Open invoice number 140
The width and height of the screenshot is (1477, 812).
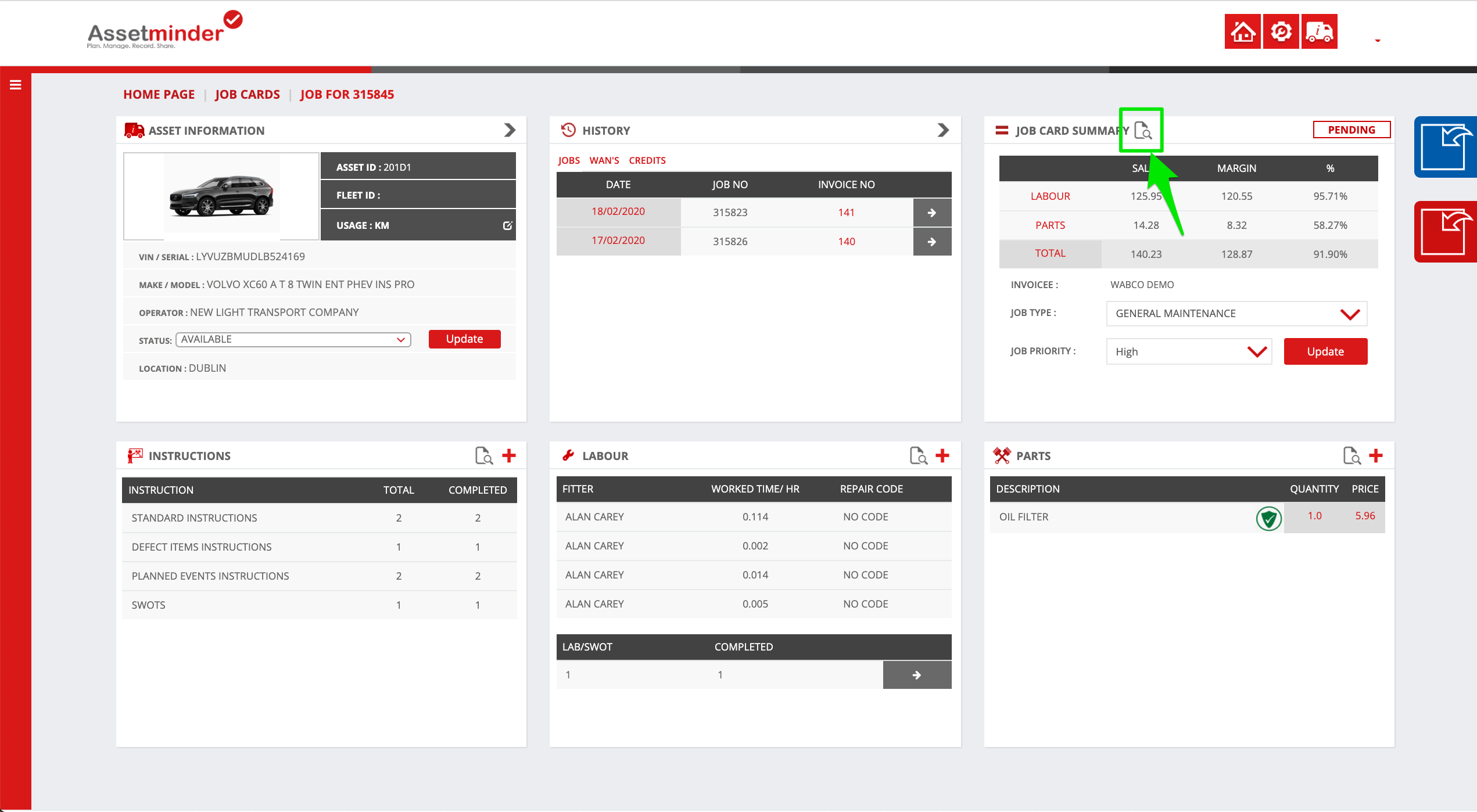(846, 242)
